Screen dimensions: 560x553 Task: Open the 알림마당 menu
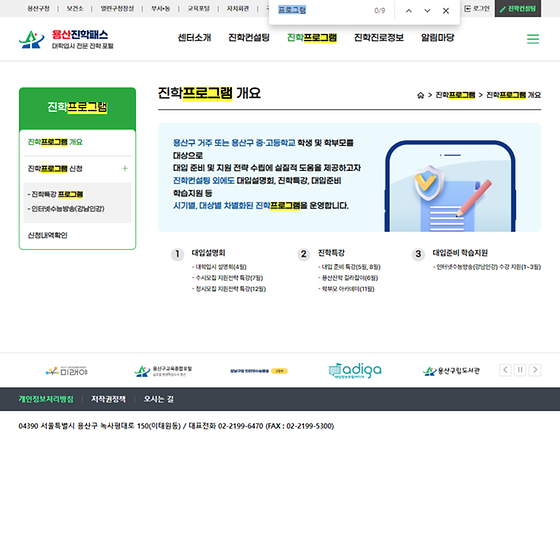coord(438,38)
